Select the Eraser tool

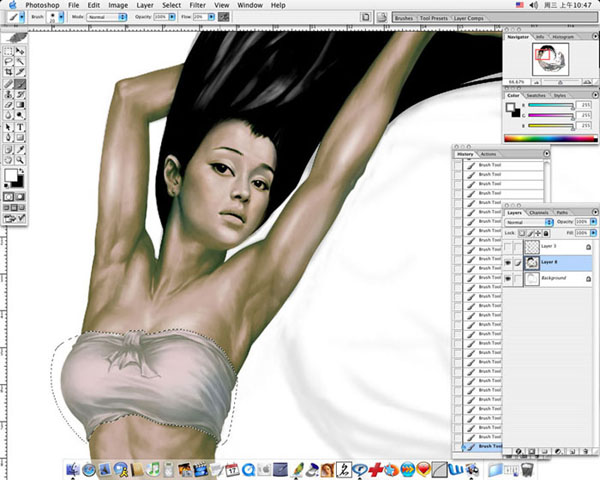(8, 105)
